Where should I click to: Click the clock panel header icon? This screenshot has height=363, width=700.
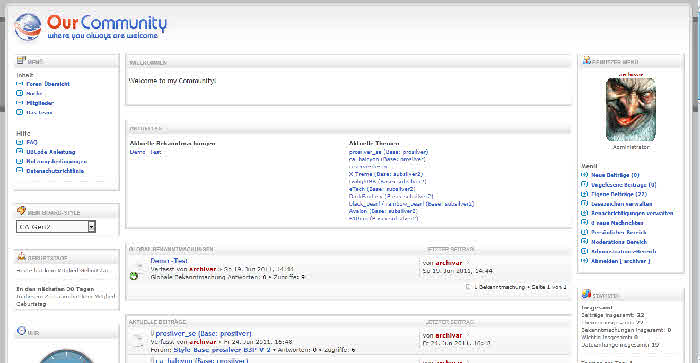(21, 331)
